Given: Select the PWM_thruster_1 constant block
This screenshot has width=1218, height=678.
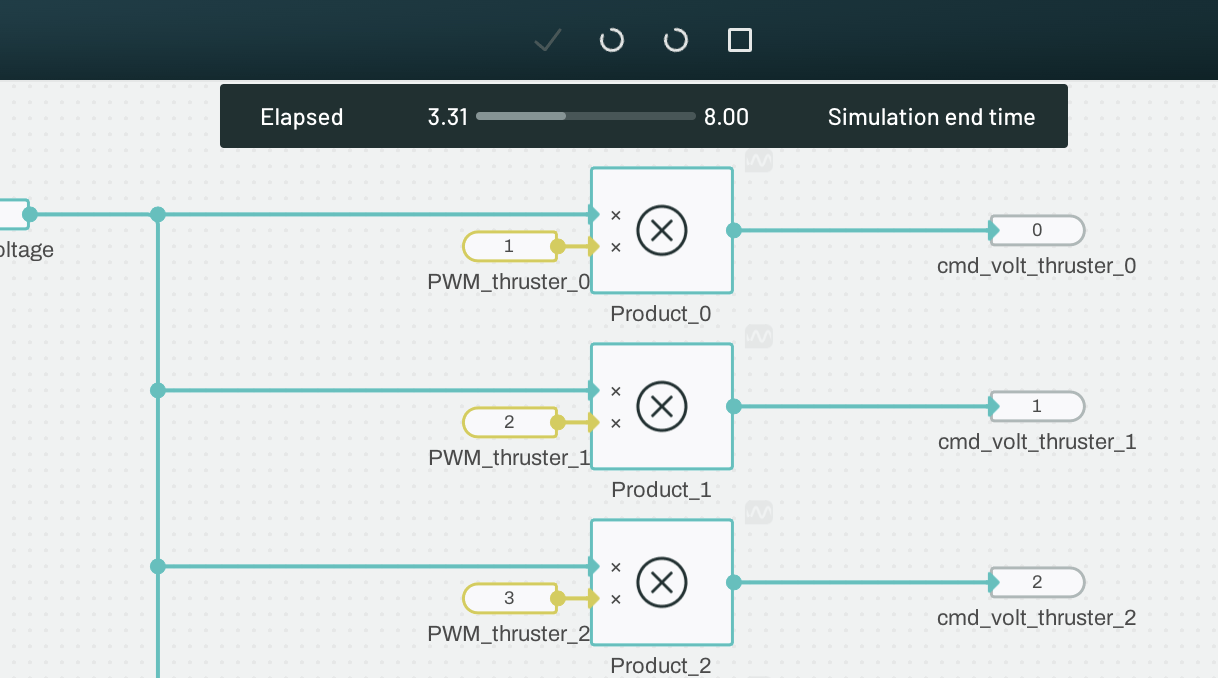Looking at the screenshot, I should pyautogui.click(x=509, y=422).
